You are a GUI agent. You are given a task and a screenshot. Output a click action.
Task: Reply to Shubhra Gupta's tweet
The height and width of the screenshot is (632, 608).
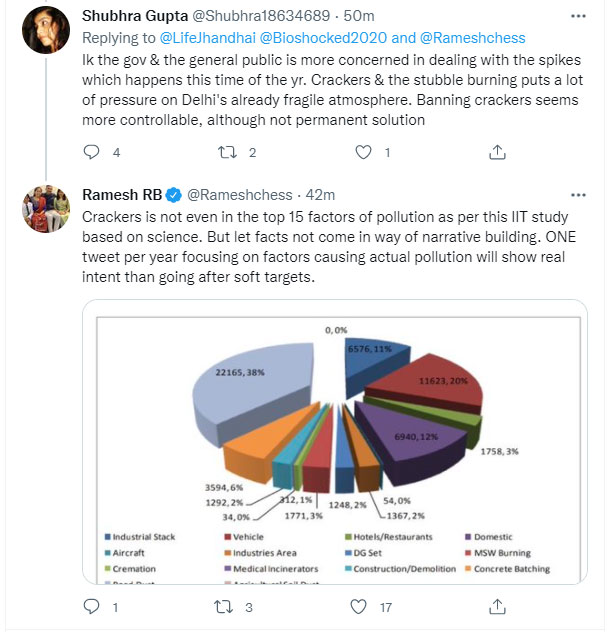pyautogui.click(x=92, y=153)
